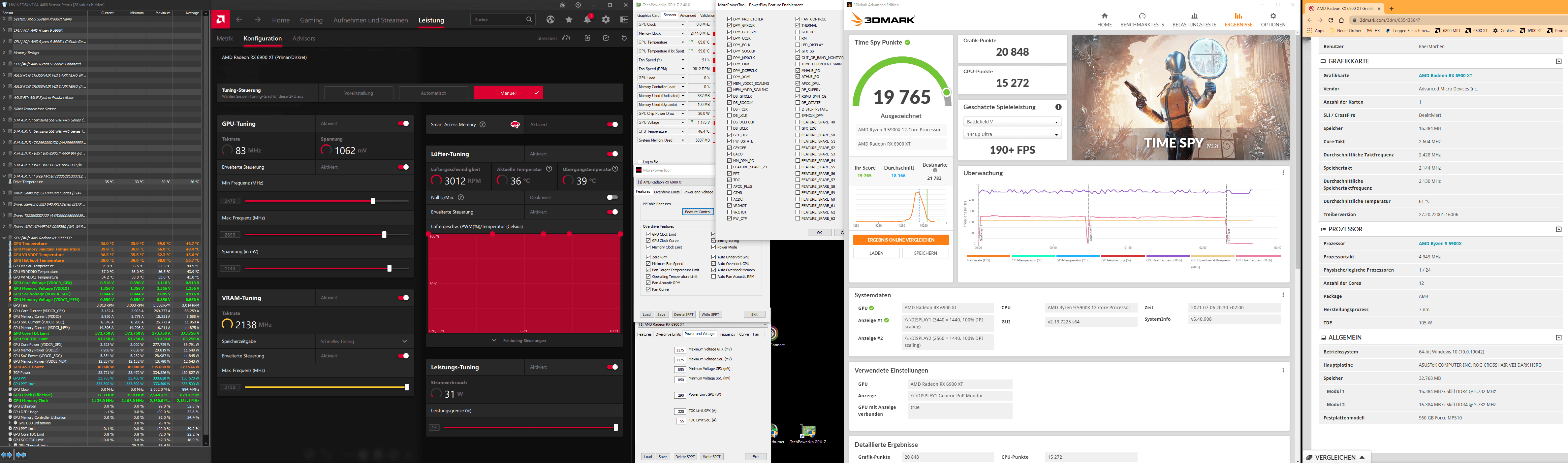Open Null U/Min. help tooltip icon

[461, 197]
